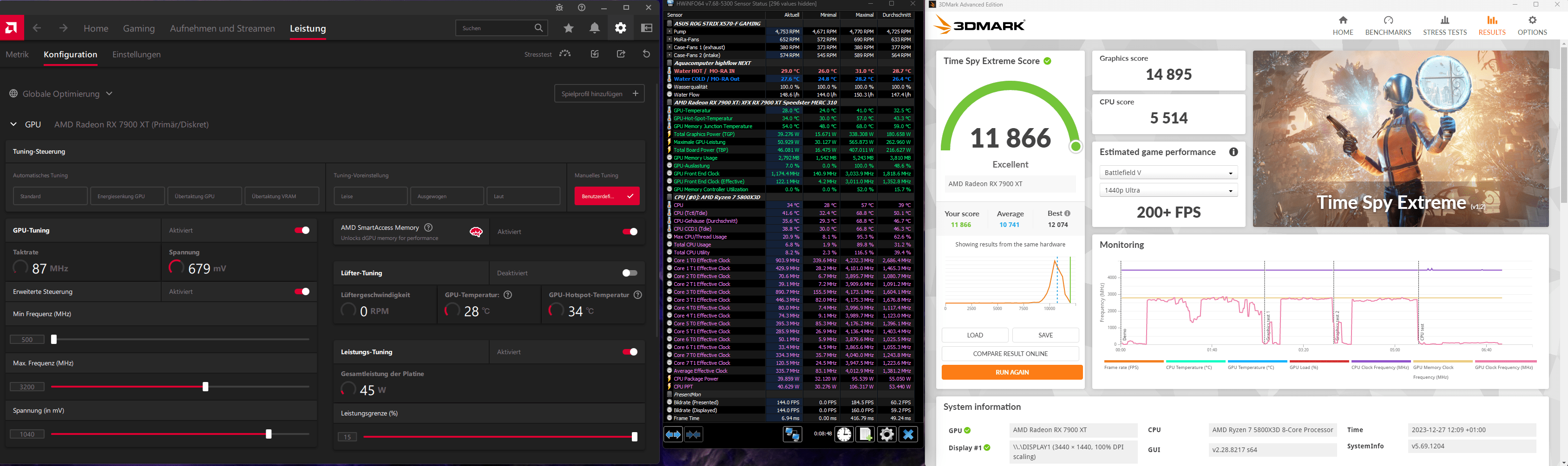Toggle the Erweiterte Steuerung switch
This screenshot has height=466, width=1568.
(x=302, y=292)
